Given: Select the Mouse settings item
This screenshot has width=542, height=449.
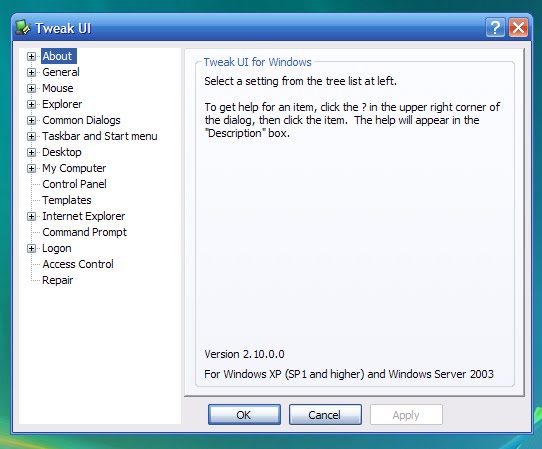Looking at the screenshot, I should (58, 88).
